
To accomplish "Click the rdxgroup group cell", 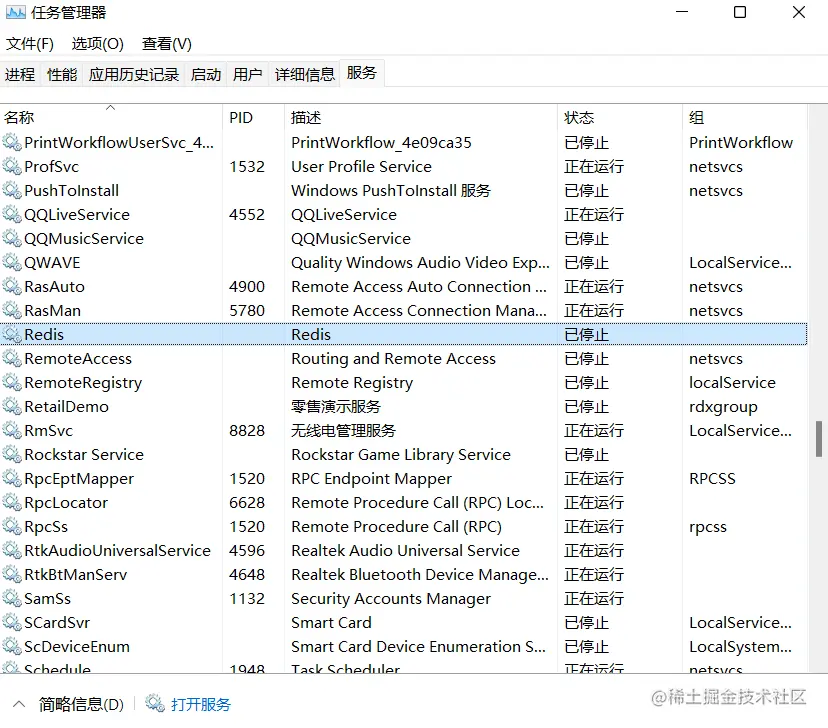I will click(x=723, y=406).
